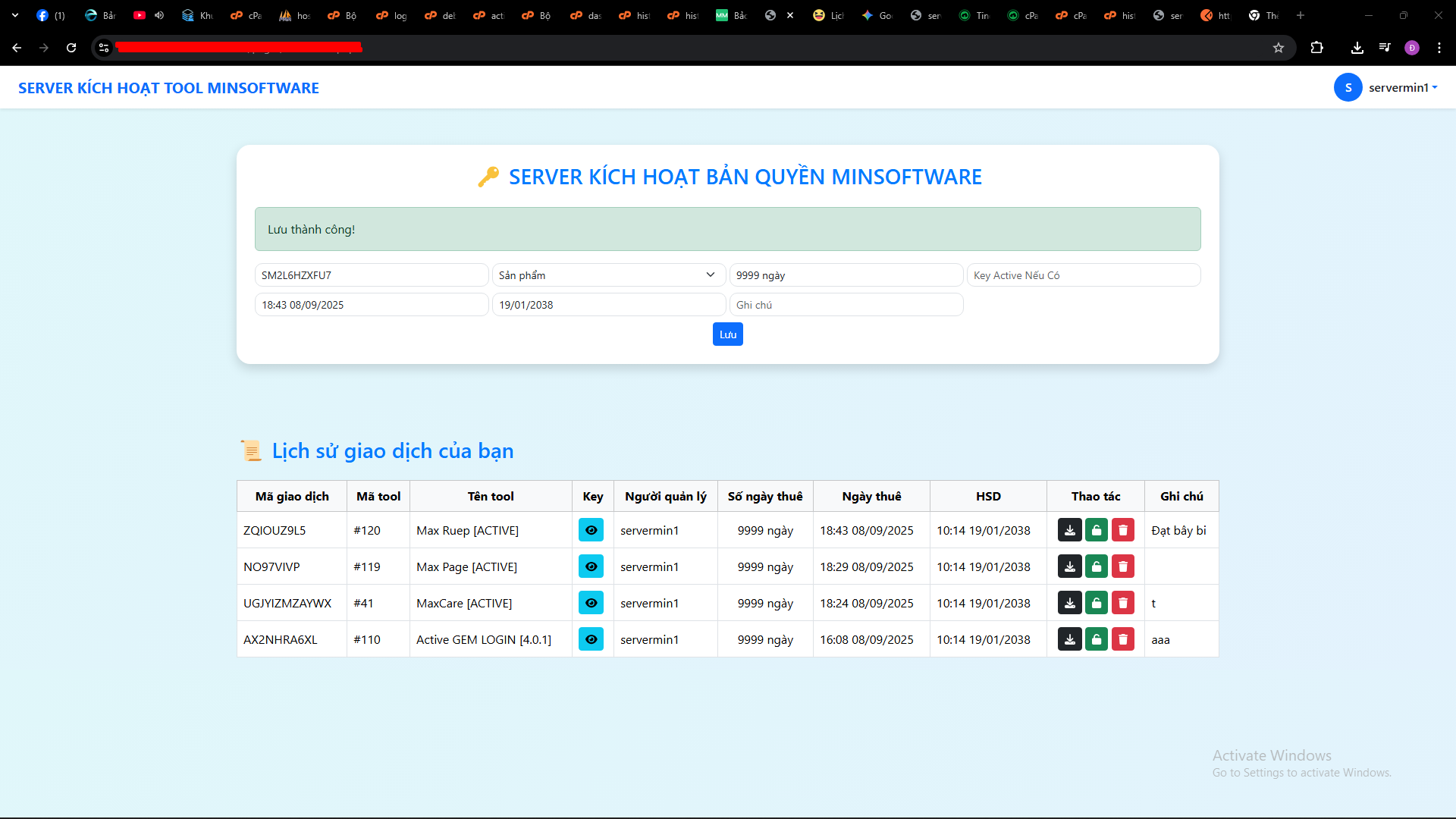Show key for MaxCare [ACTIVE]
Screen dimensions: 1456x819
coord(591,603)
